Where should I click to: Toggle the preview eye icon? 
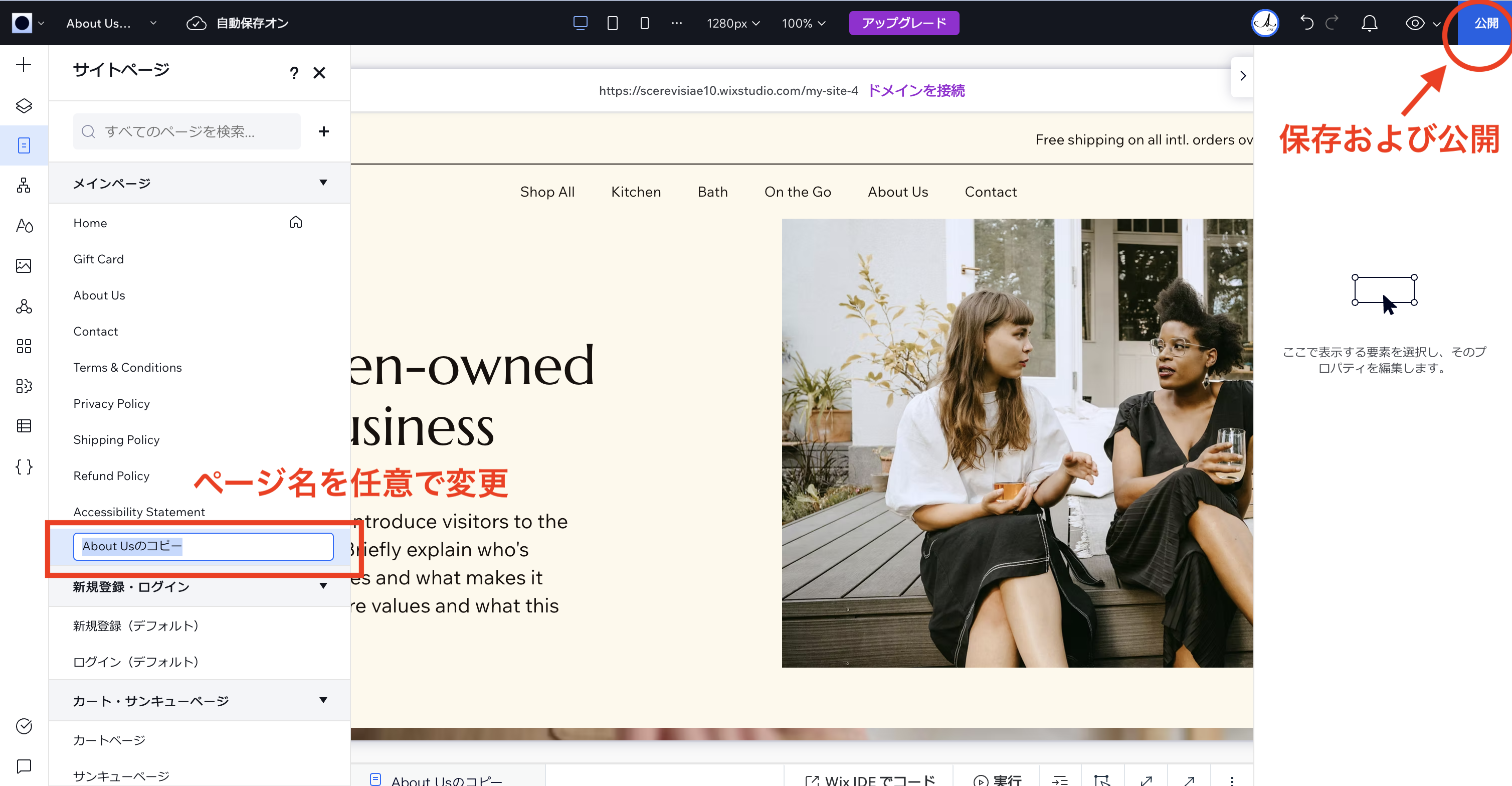click(x=1415, y=24)
